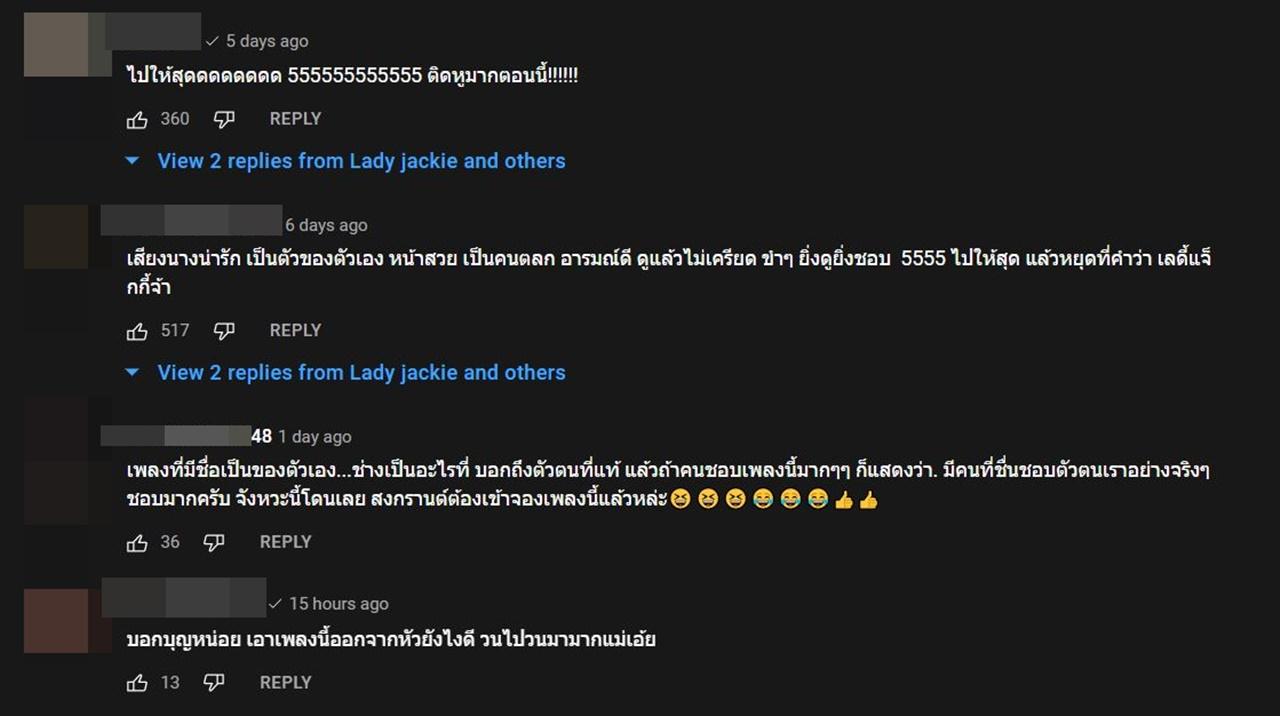Dislike the comment with 36 likes
Image resolution: width=1280 pixels, height=716 pixels.
pyautogui.click(x=214, y=543)
